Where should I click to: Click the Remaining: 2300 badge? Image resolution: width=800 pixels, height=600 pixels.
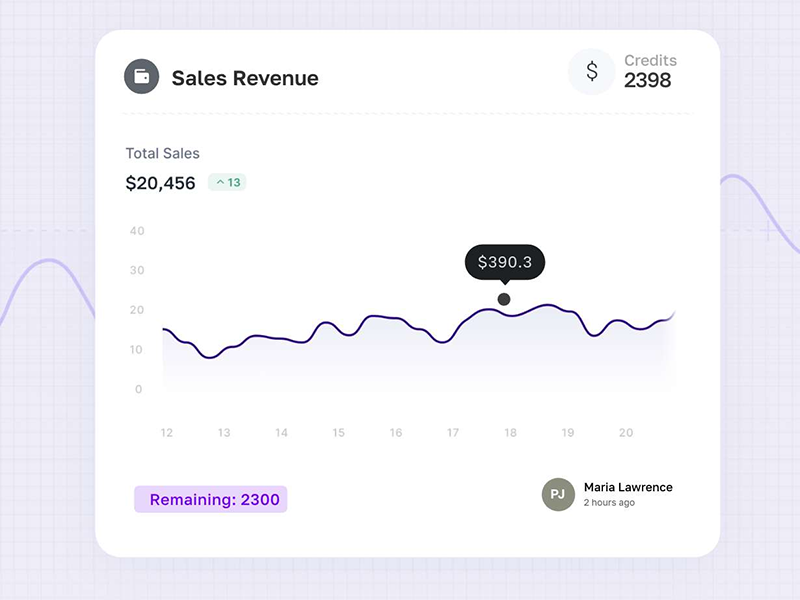[x=211, y=499]
